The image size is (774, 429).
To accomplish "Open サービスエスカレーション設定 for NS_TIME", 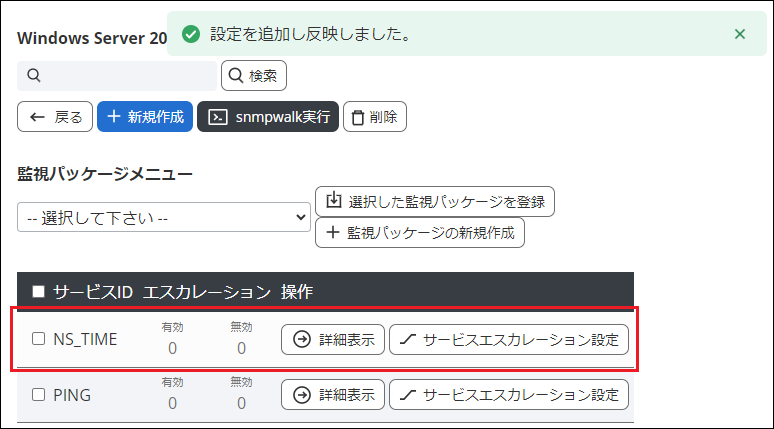I will (x=509, y=339).
